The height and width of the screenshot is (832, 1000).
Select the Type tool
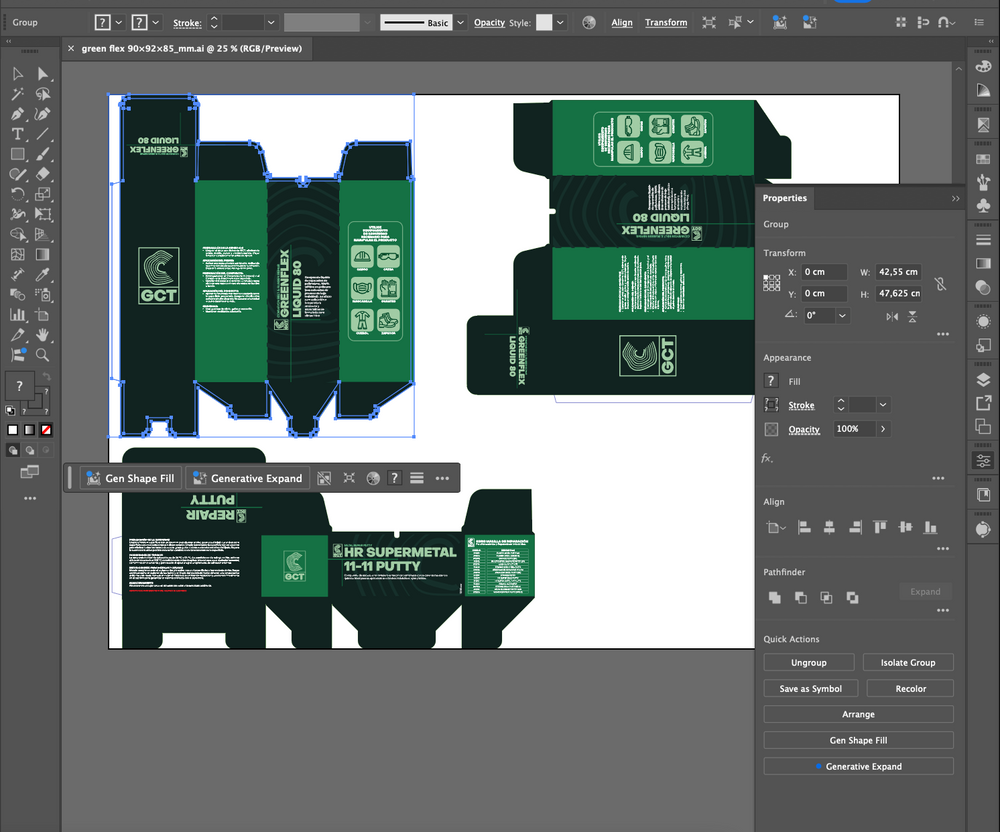click(x=18, y=134)
